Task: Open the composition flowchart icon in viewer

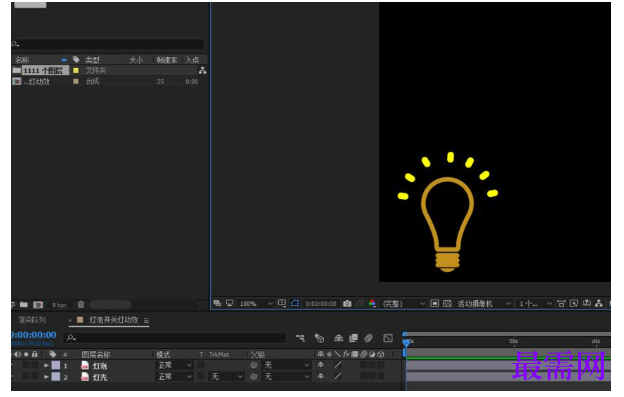Action: click(599, 304)
